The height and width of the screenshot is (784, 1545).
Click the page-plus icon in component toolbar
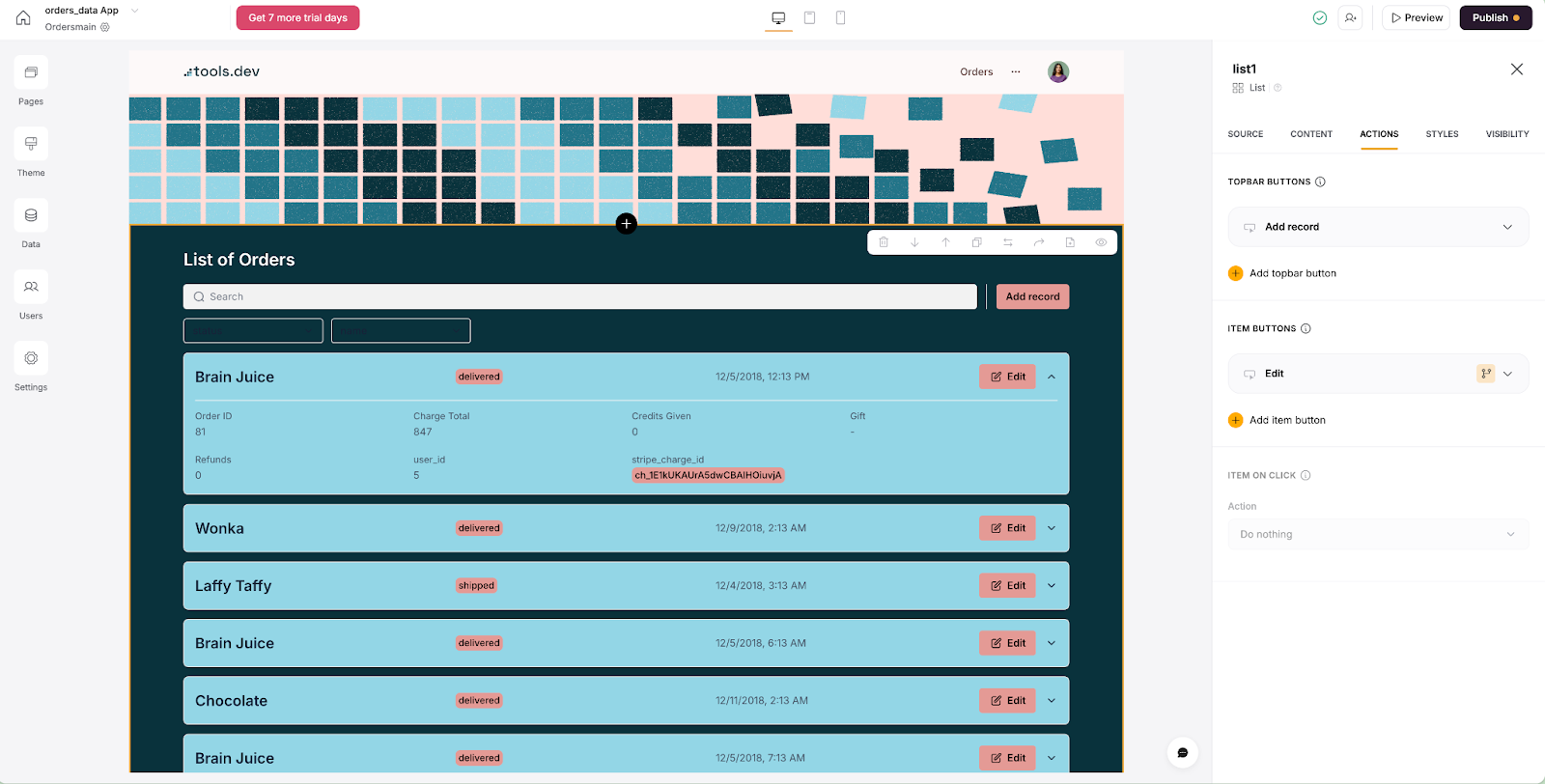1070,242
